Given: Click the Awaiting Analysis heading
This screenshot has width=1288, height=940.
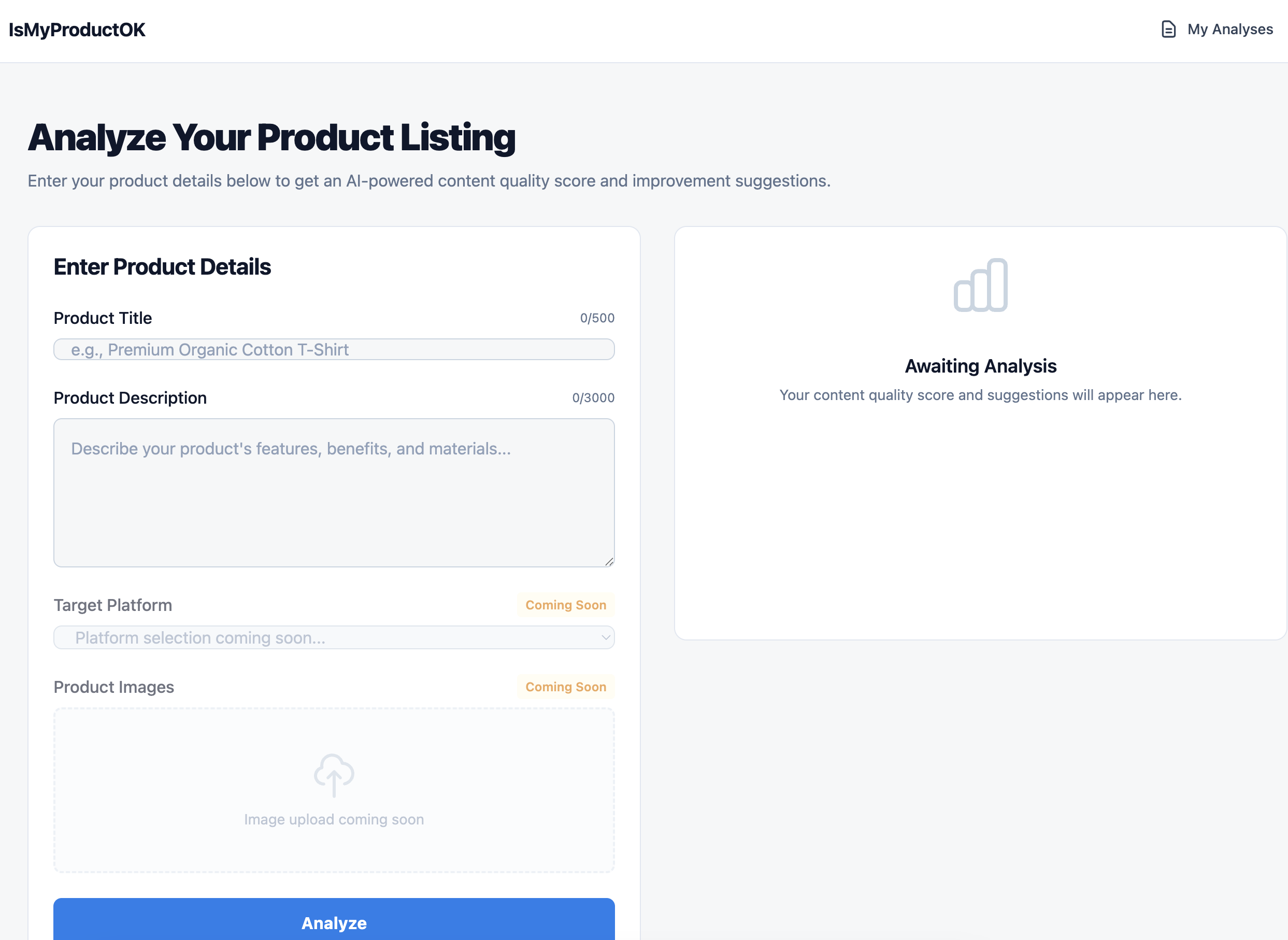Looking at the screenshot, I should click(980, 366).
